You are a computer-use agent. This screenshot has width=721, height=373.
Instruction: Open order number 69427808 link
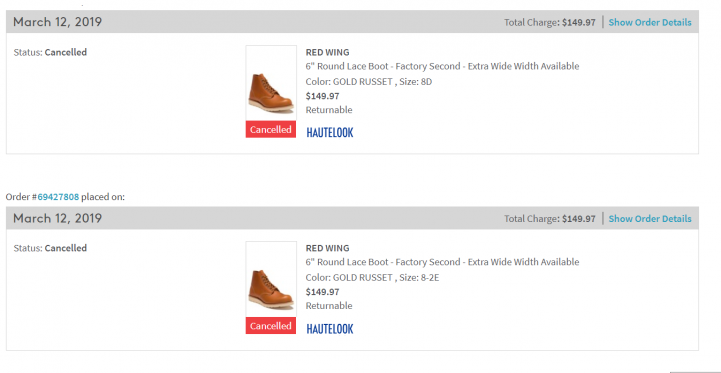click(58, 197)
